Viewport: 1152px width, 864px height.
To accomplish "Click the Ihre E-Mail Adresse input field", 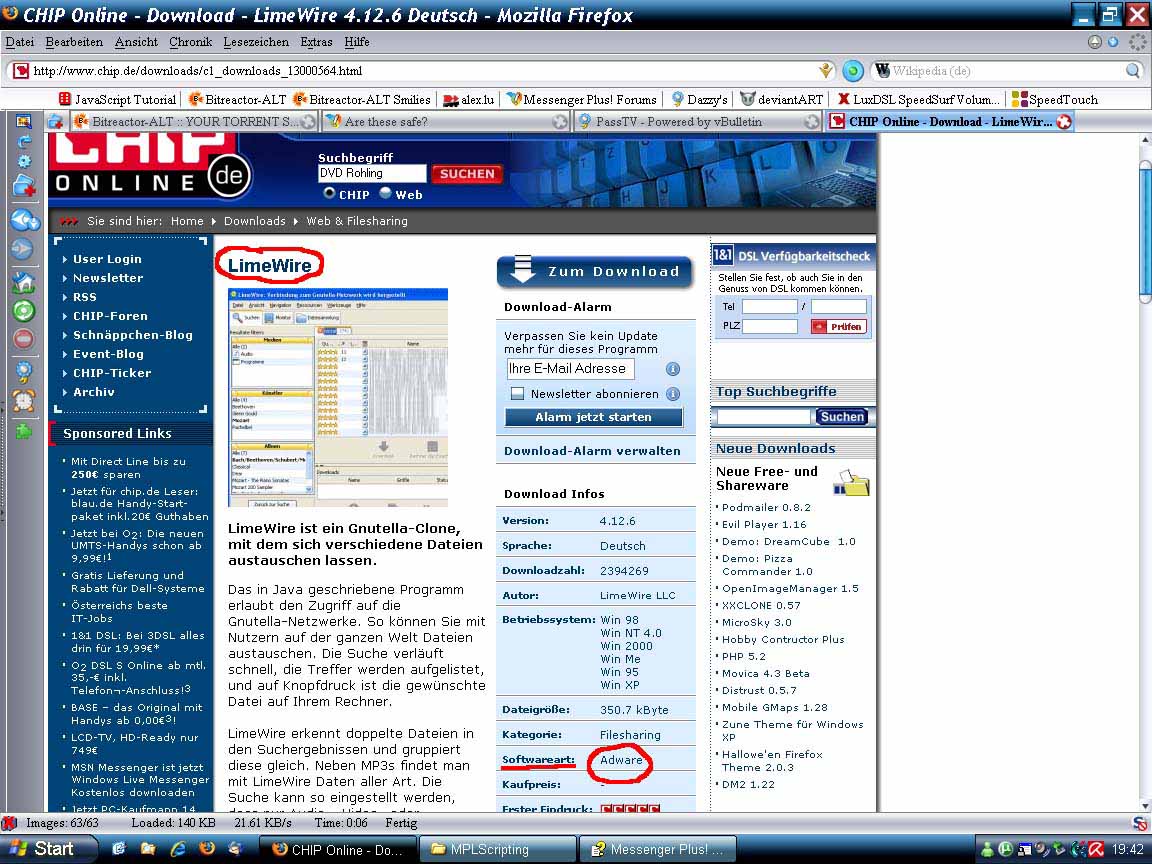I will 569,368.
